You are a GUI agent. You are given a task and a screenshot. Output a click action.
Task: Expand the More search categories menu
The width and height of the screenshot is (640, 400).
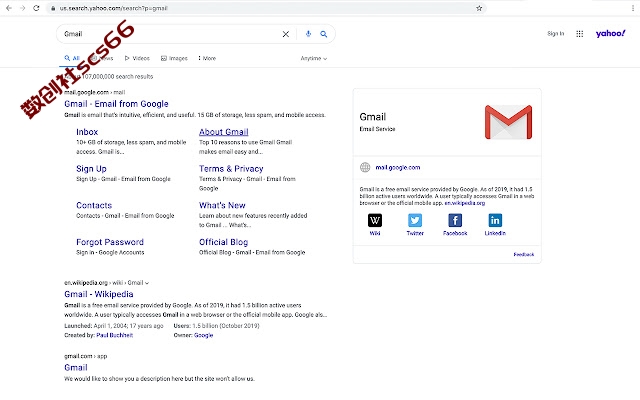click(207, 58)
